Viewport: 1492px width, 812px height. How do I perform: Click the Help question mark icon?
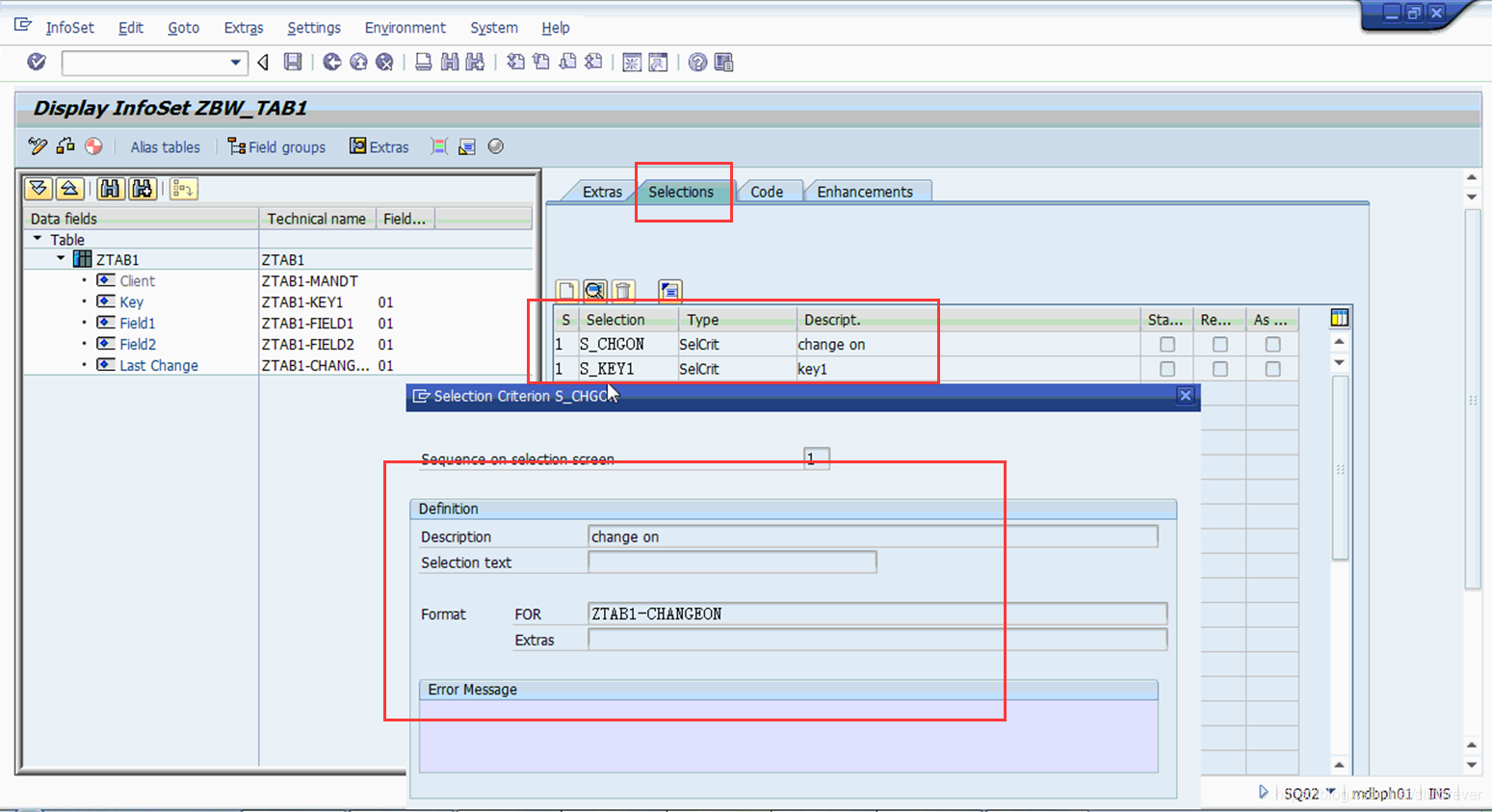pyautogui.click(x=697, y=63)
